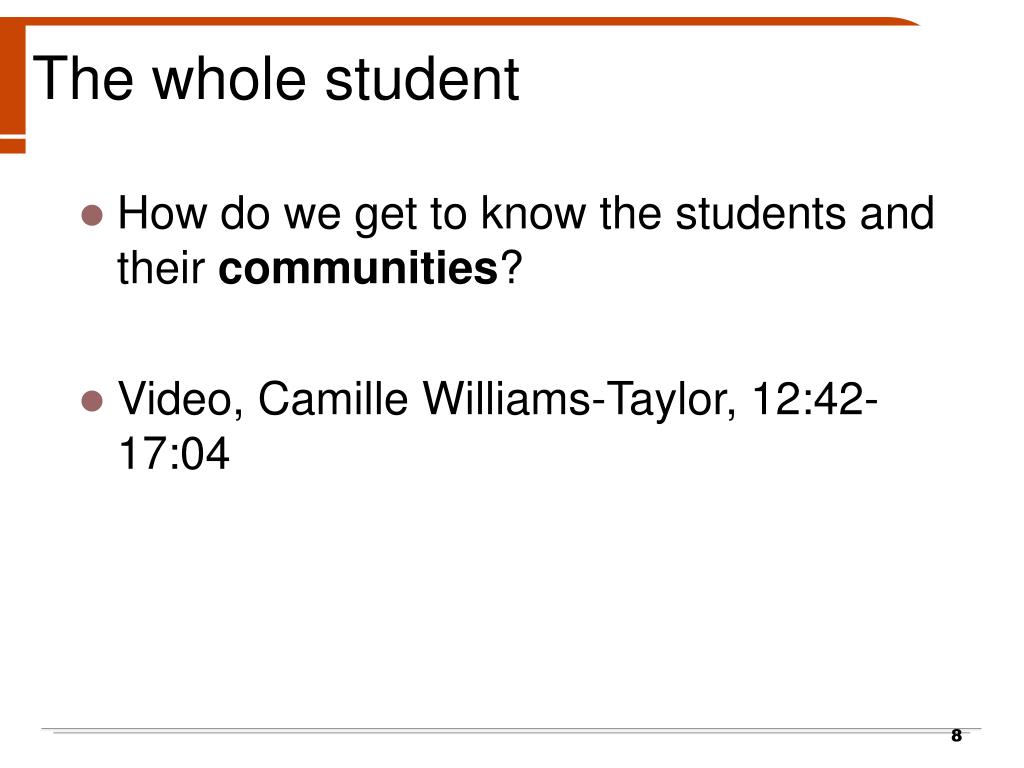
Task: Click the word students in first bullet
Action: 760,213
